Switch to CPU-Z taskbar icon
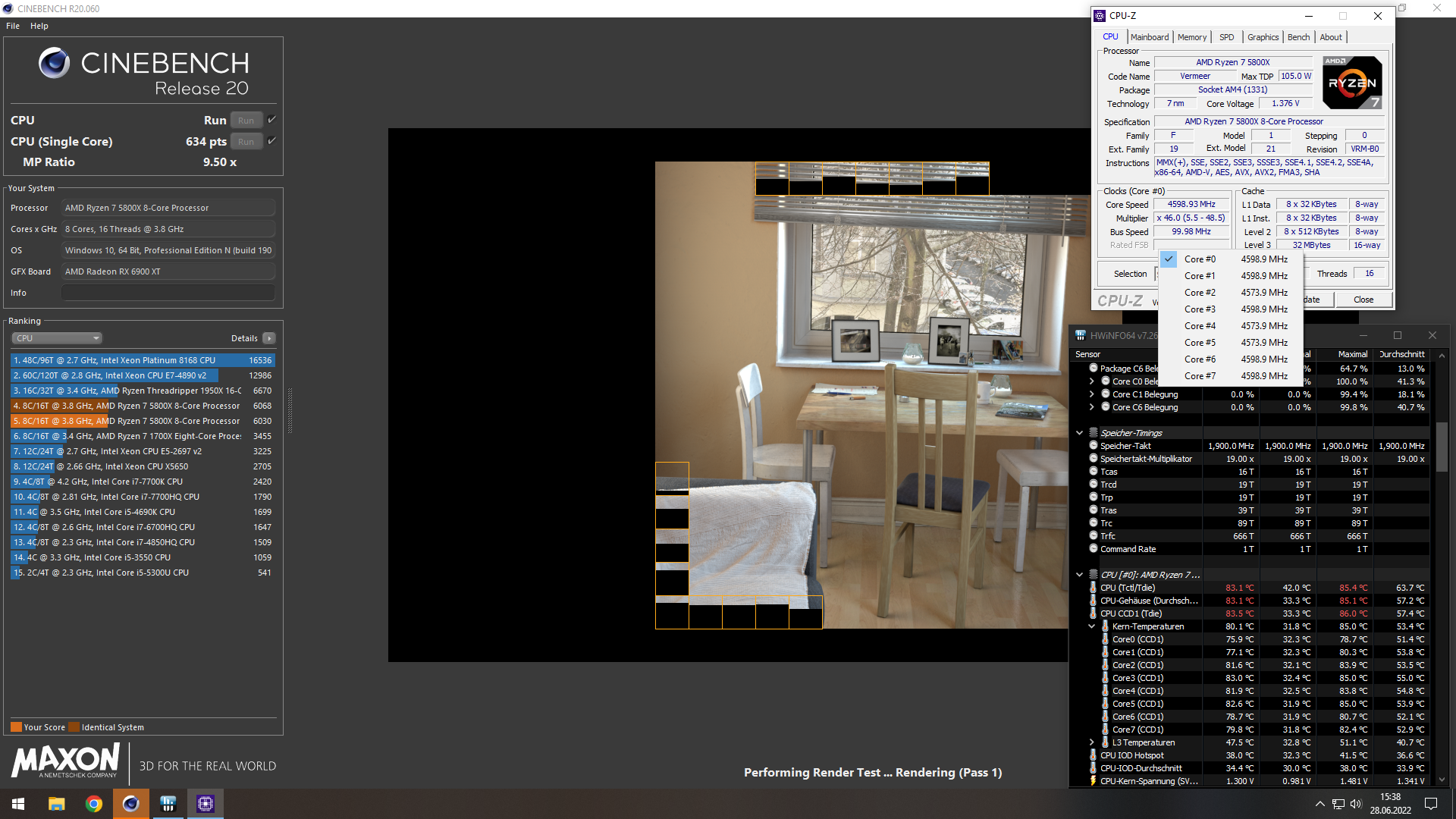This screenshot has height=819, width=1456. (x=206, y=804)
